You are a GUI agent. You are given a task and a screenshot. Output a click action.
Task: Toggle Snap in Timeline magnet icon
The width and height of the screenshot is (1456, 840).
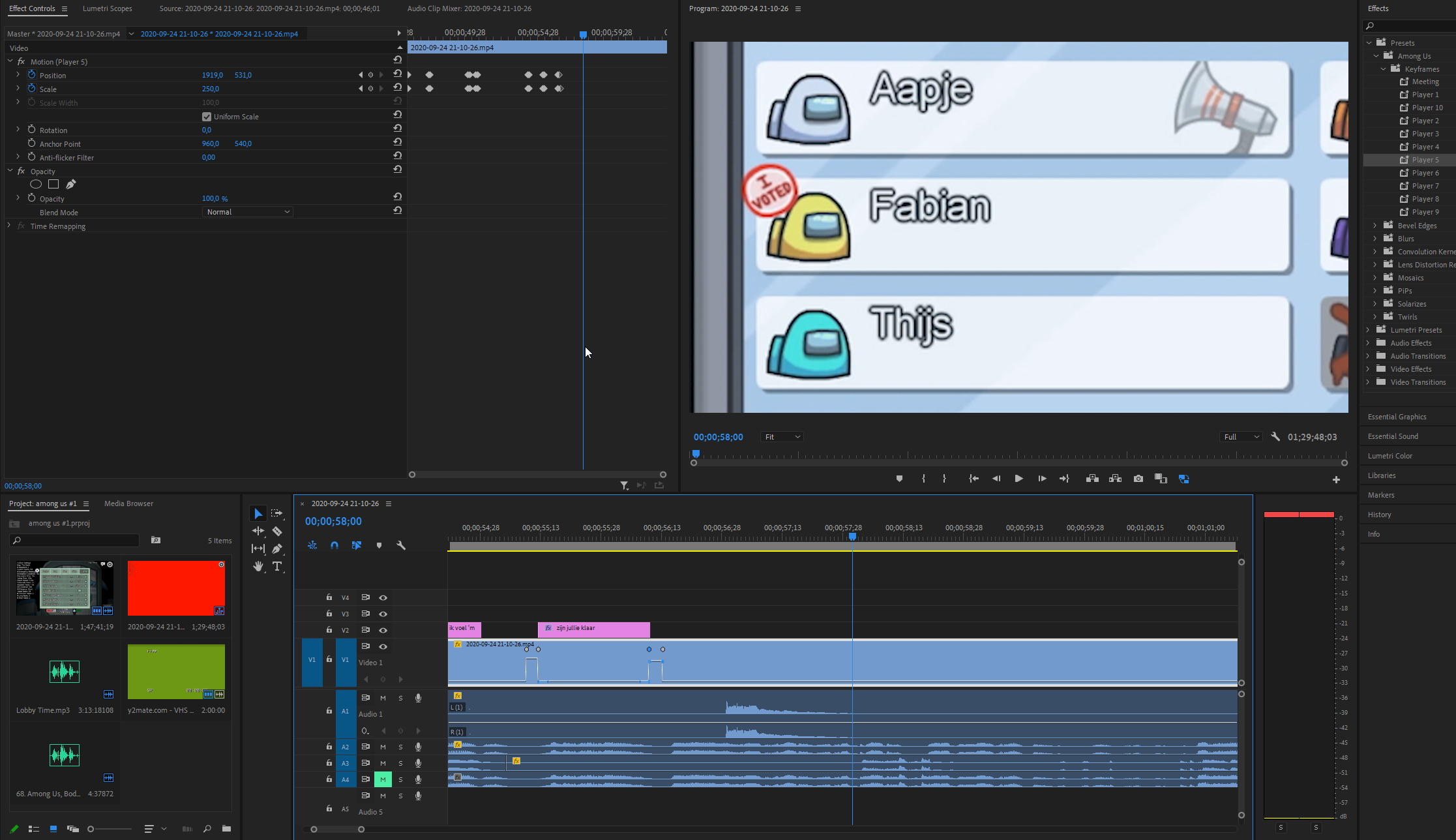click(334, 545)
